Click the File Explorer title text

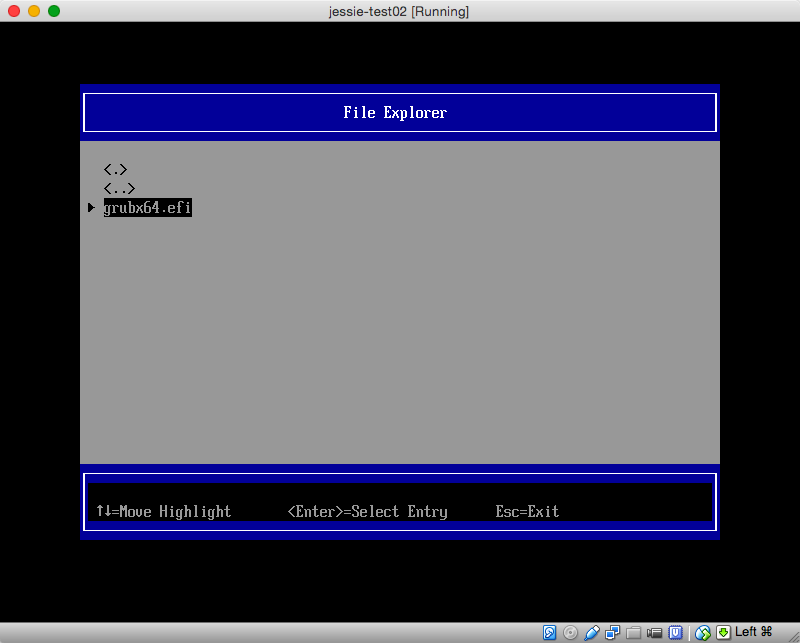point(395,112)
